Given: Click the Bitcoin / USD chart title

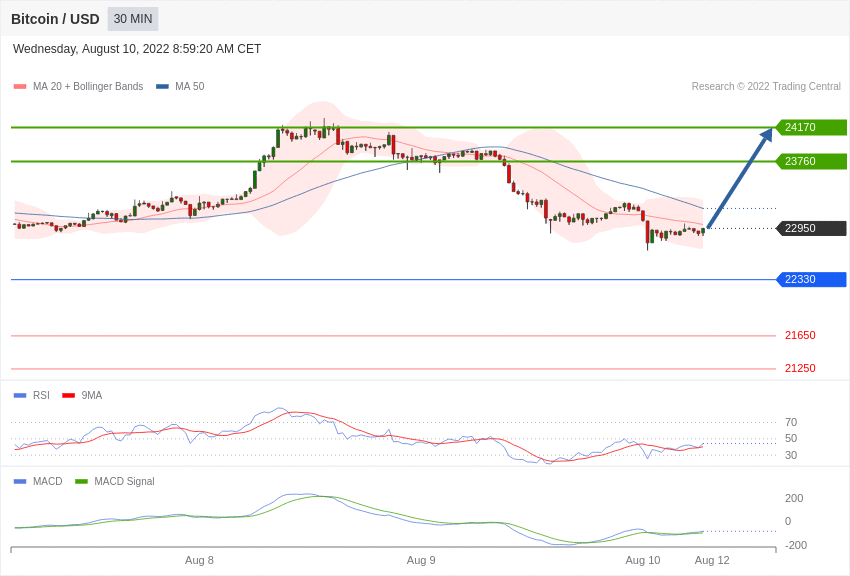Looking at the screenshot, I should pos(55,19).
